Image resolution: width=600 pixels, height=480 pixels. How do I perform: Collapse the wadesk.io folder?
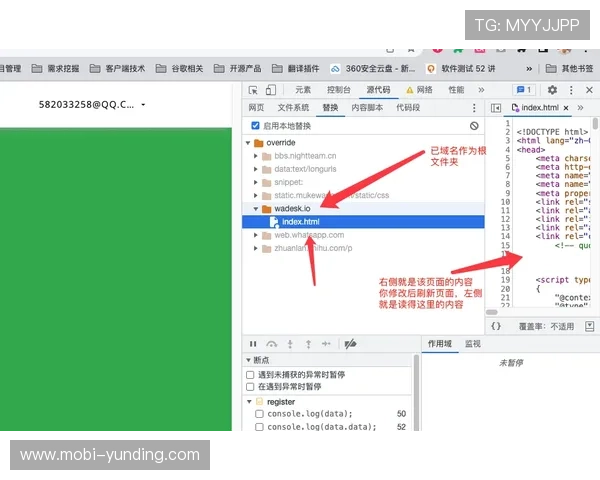pyautogui.click(x=256, y=209)
